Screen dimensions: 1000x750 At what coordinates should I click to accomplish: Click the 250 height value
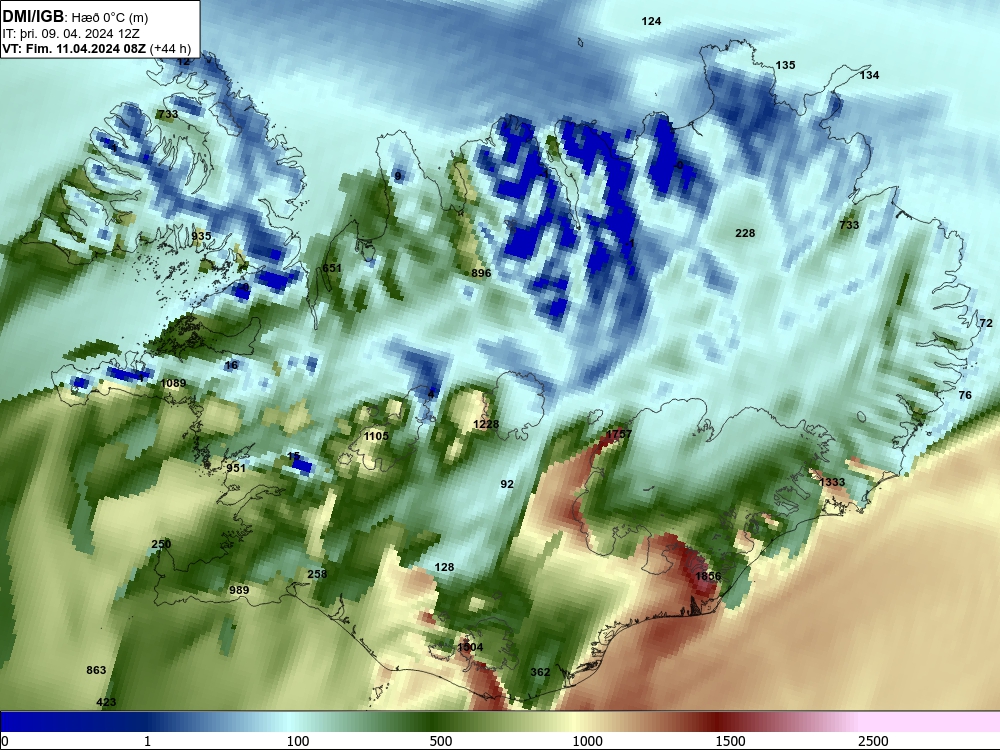coord(161,544)
